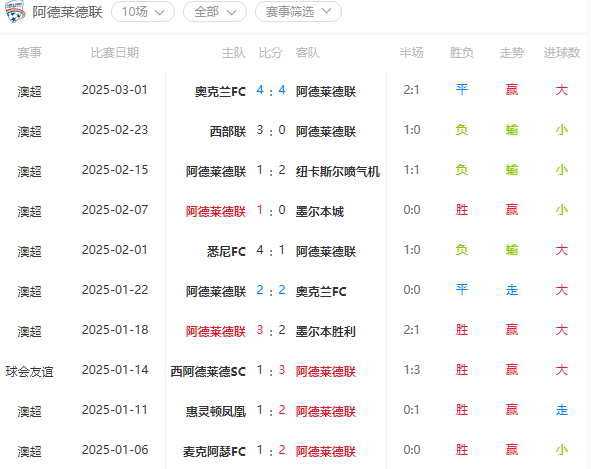Click the 平 result in 03-01 row
591x469 pixels.
point(461,90)
